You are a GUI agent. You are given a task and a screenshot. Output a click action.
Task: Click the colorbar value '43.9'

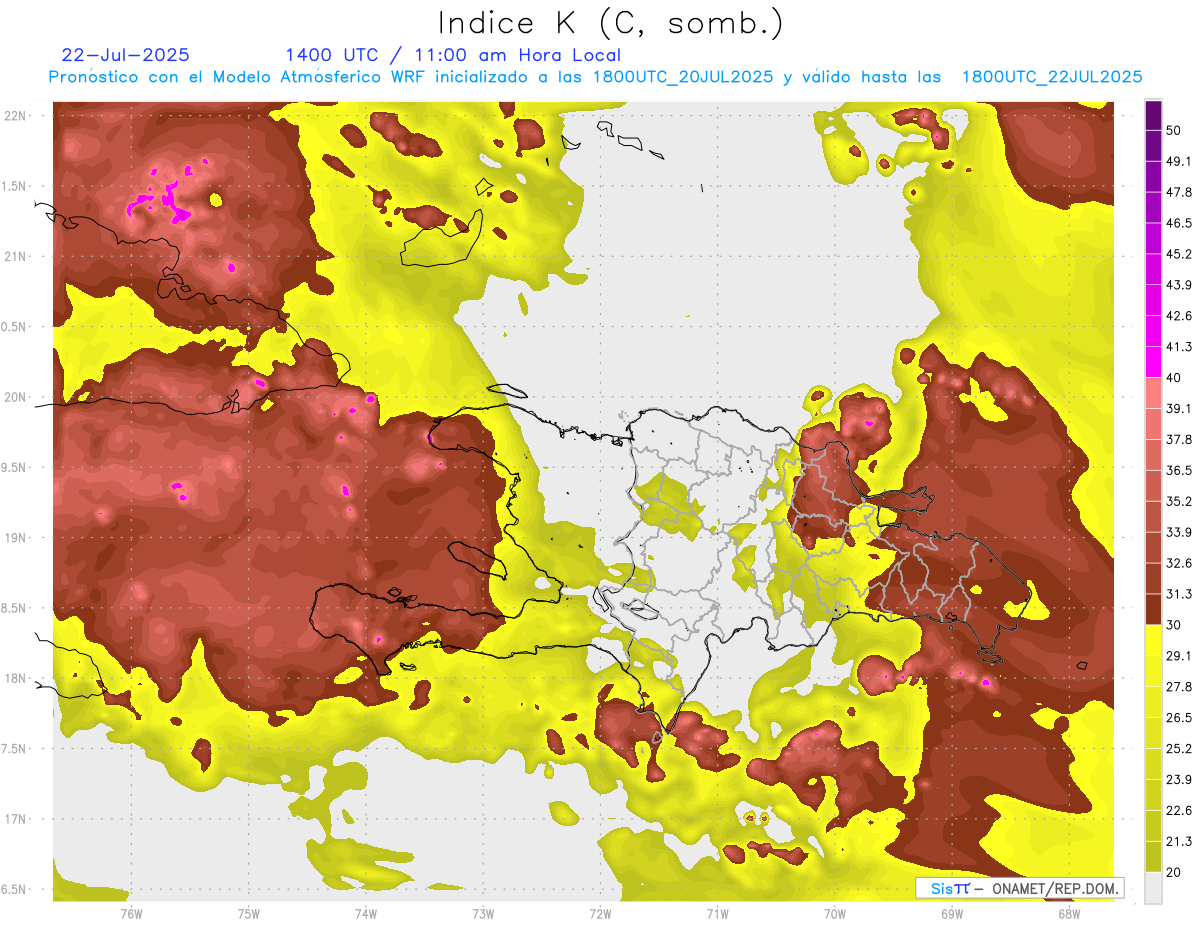point(1179,285)
